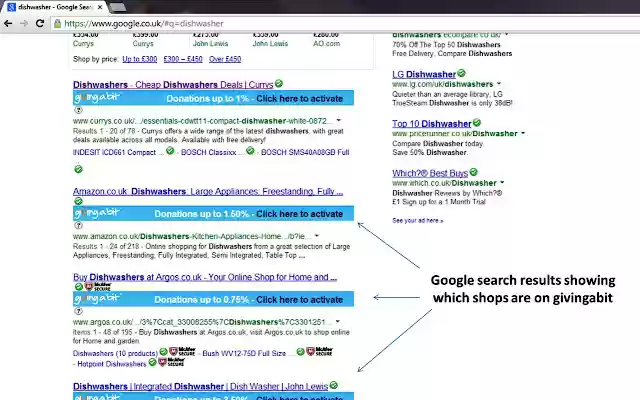The image size is (640, 400).
Task: Click the green check icon next to Top 10 Dishwasher
Action: point(476,122)
